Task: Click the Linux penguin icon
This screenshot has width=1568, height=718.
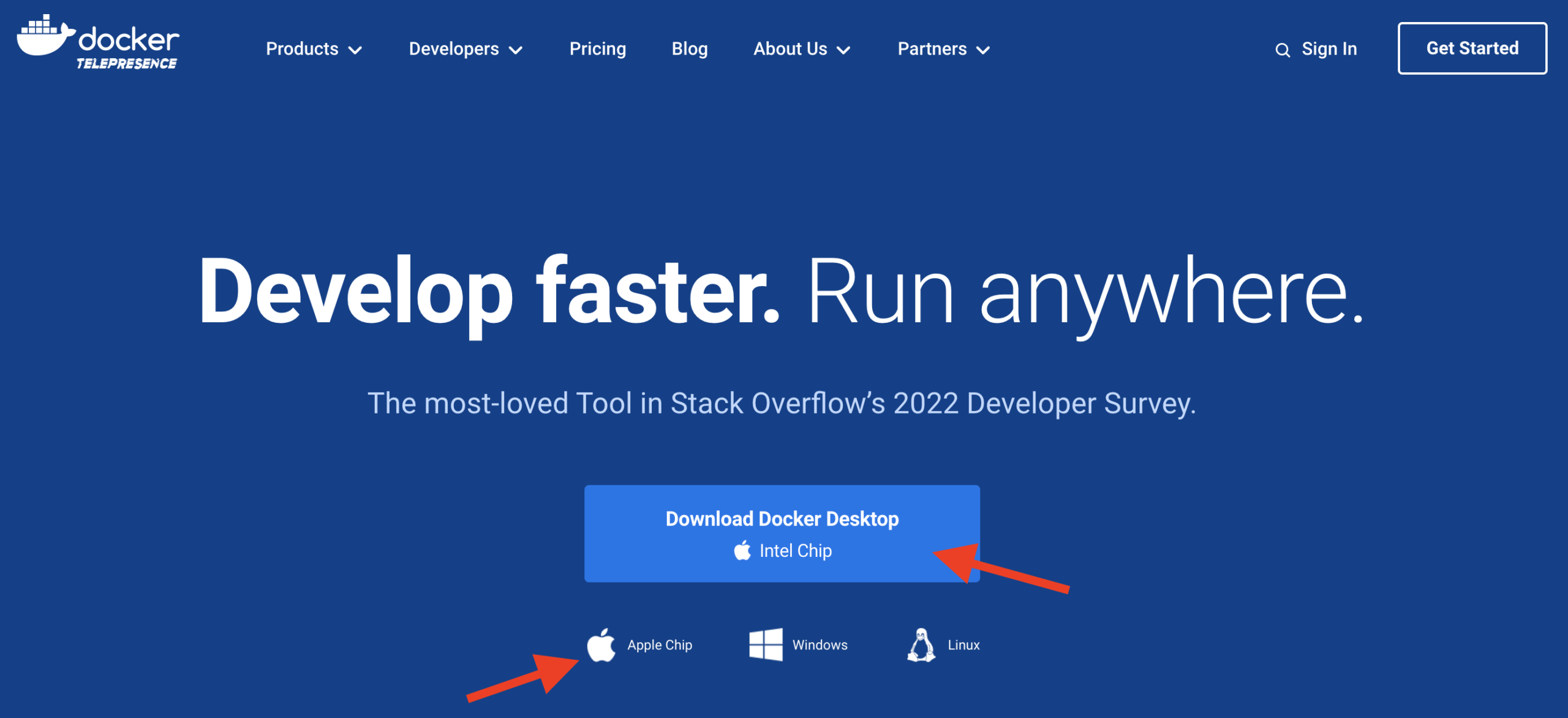Action: [921, 645]
